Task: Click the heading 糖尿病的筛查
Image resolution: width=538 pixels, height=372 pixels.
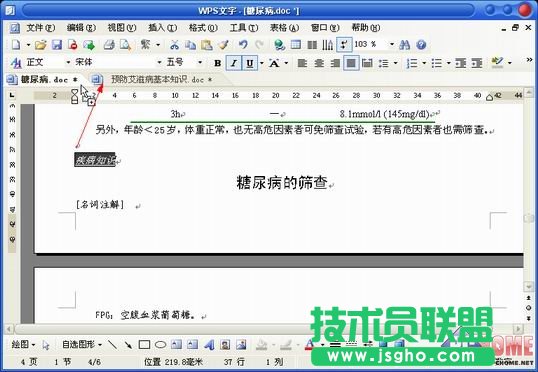Action: point(282,182)
